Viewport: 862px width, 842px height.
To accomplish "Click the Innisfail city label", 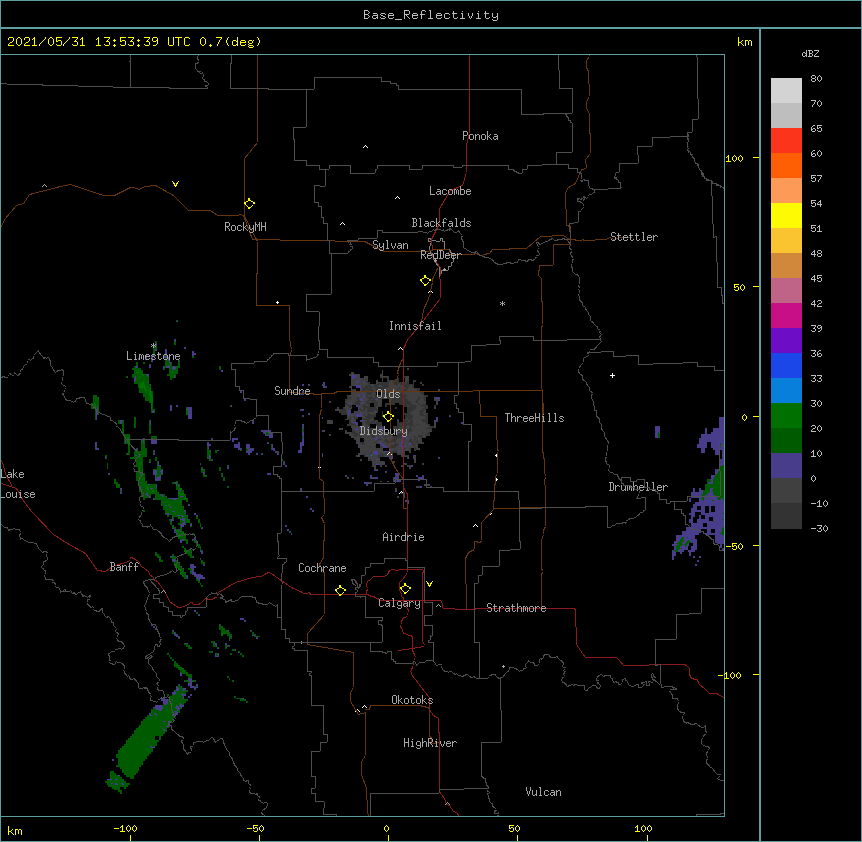I will coord(415,326).
